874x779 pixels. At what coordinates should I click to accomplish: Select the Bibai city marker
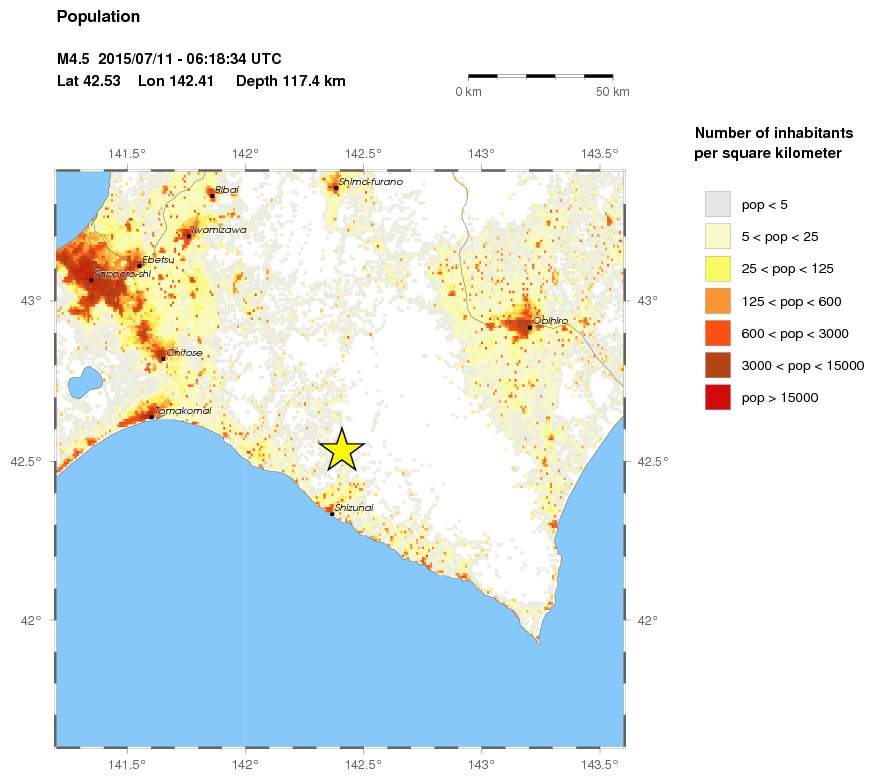pyautogui.click(x=212, y=196)
